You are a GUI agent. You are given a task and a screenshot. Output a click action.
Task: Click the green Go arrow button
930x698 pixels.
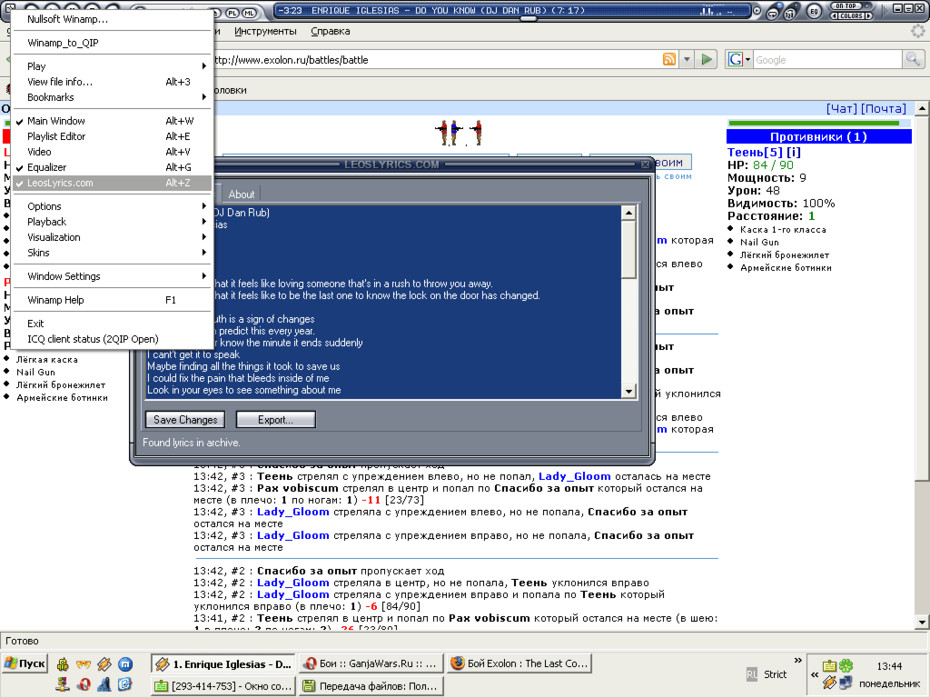[x=706, y=59]
